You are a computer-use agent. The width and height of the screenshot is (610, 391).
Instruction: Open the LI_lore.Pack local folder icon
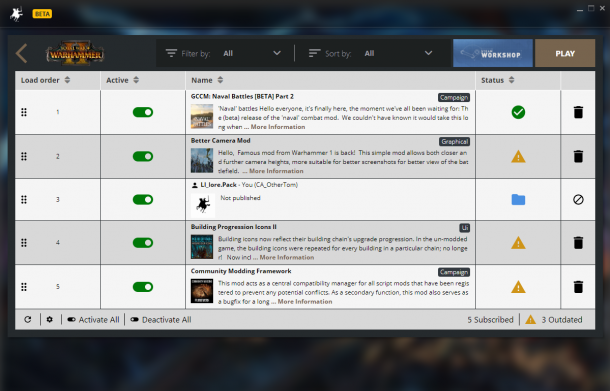pyautogui.click(x=518, y=200)
